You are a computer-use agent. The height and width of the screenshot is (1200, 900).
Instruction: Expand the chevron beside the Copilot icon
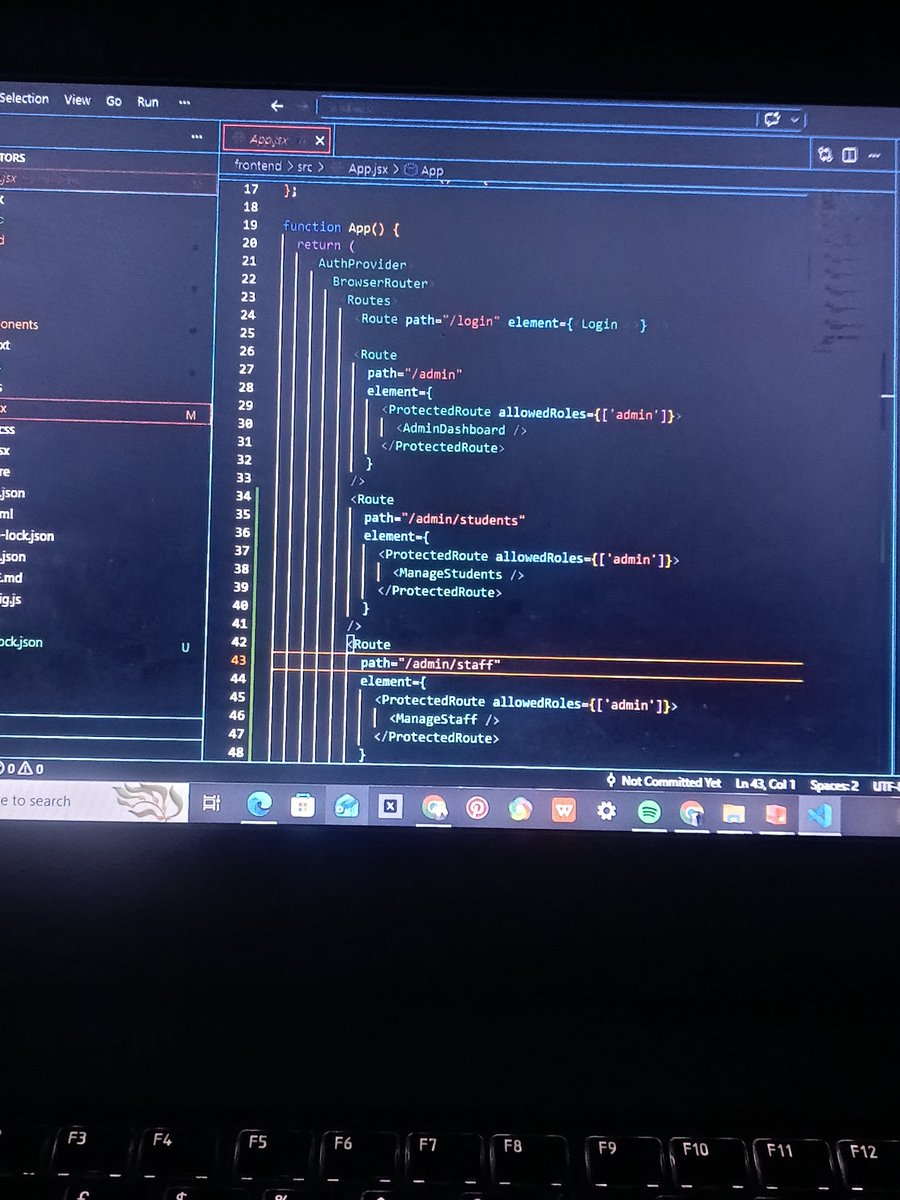click(794, 120)
